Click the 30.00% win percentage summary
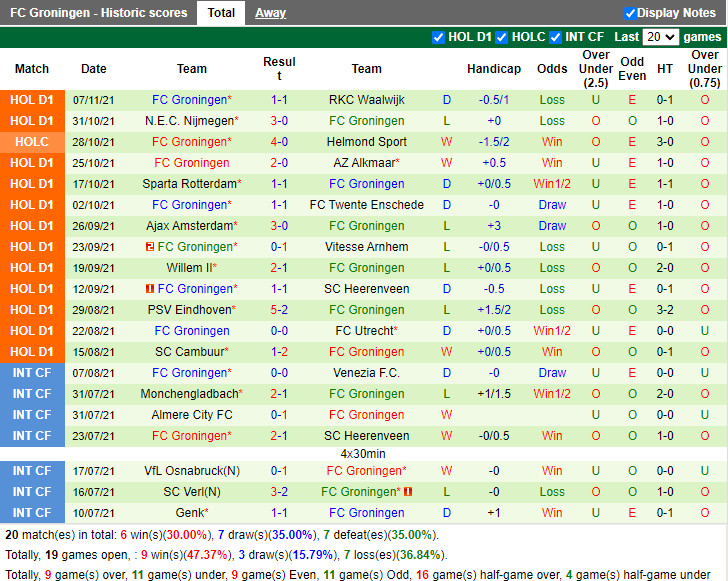The width and height of the screenshot is (728, 581). point(187,535)
